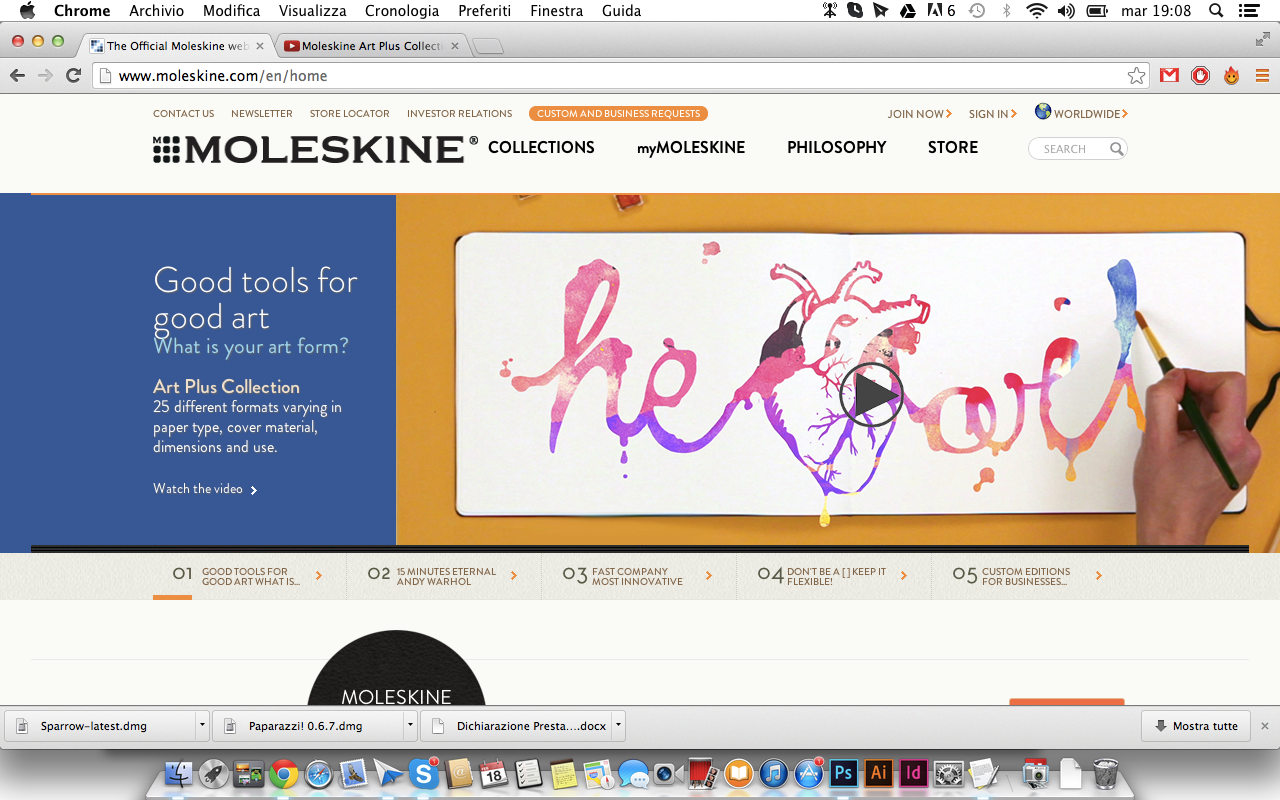Click the Wi-Fi status icon
Image resolution: width=1280 pixels, height=800 pixels.
[x=1037, y=11]
